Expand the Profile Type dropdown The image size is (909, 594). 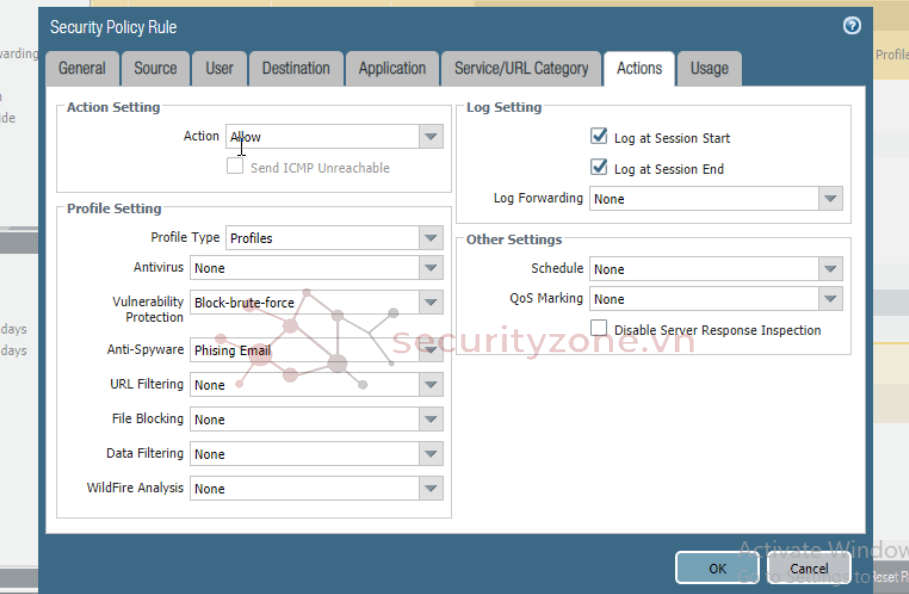tap(431, 238)
